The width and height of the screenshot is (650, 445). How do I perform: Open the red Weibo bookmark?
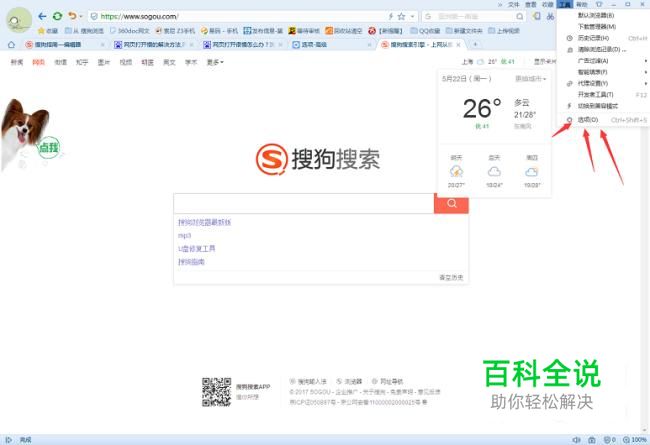coord(386,31)
